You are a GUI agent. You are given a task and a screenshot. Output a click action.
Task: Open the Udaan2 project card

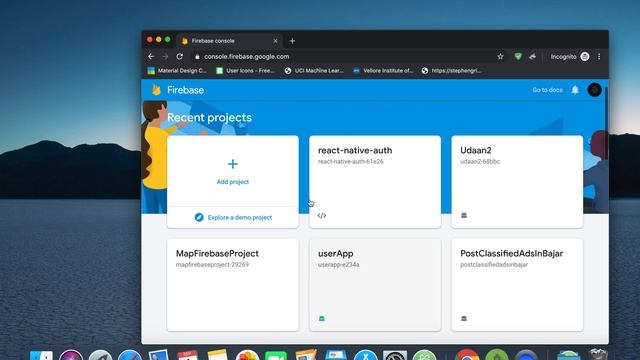(x=517, y=182)
